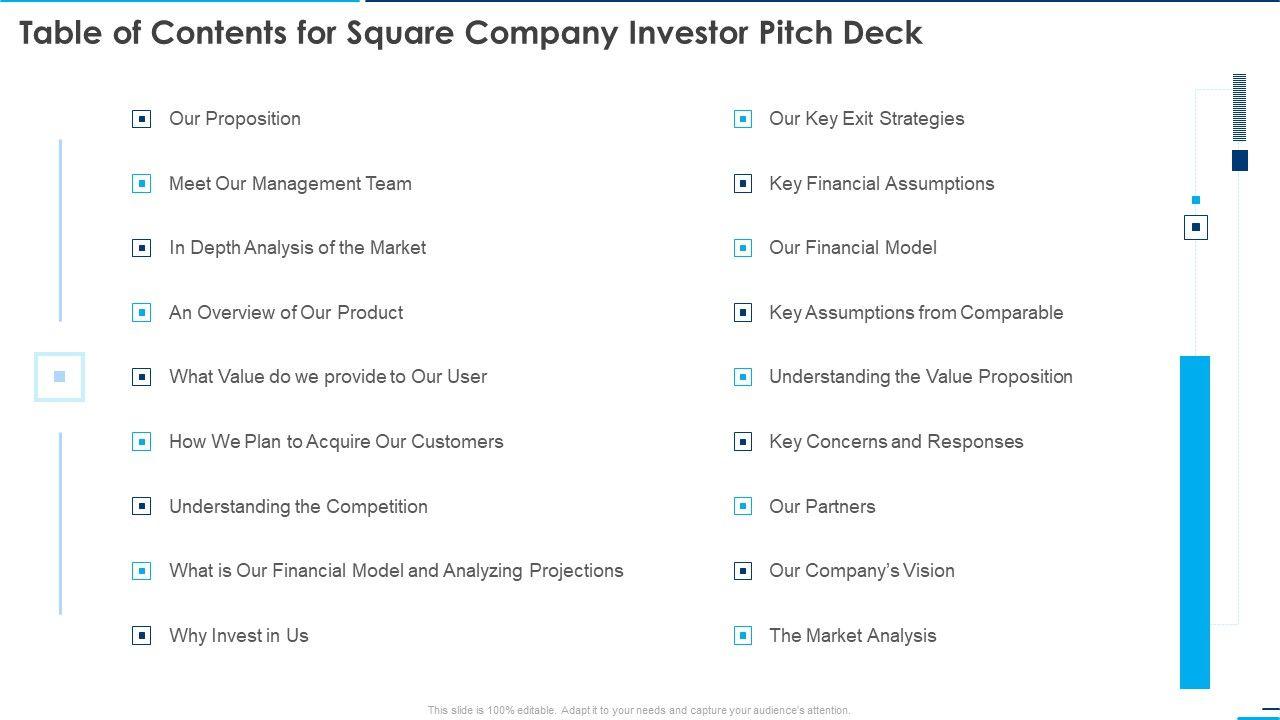
Task: Click the slide title Table of Contents
Action: tap(470, 33)
